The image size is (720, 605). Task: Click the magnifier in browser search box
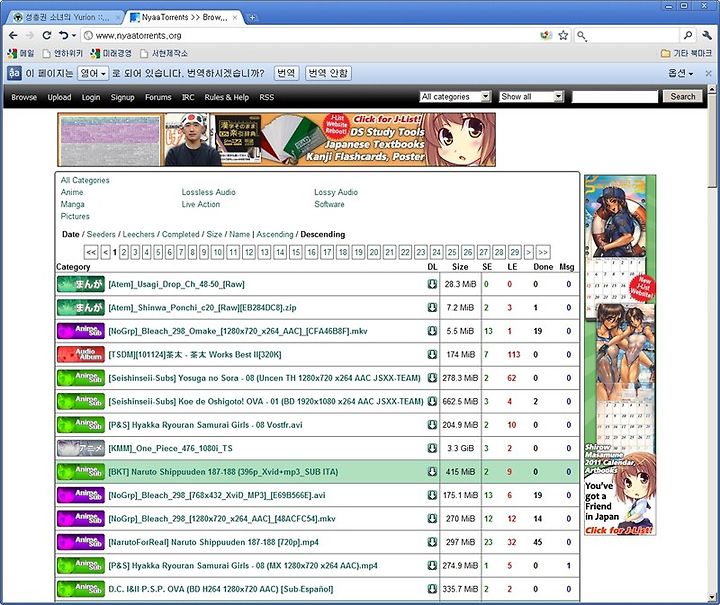687,35
